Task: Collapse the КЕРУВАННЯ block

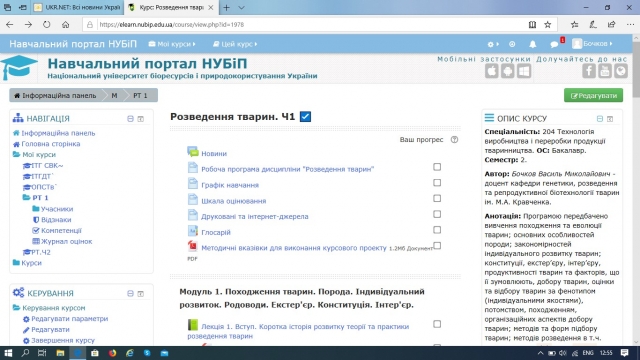Action: coord(130,293)
